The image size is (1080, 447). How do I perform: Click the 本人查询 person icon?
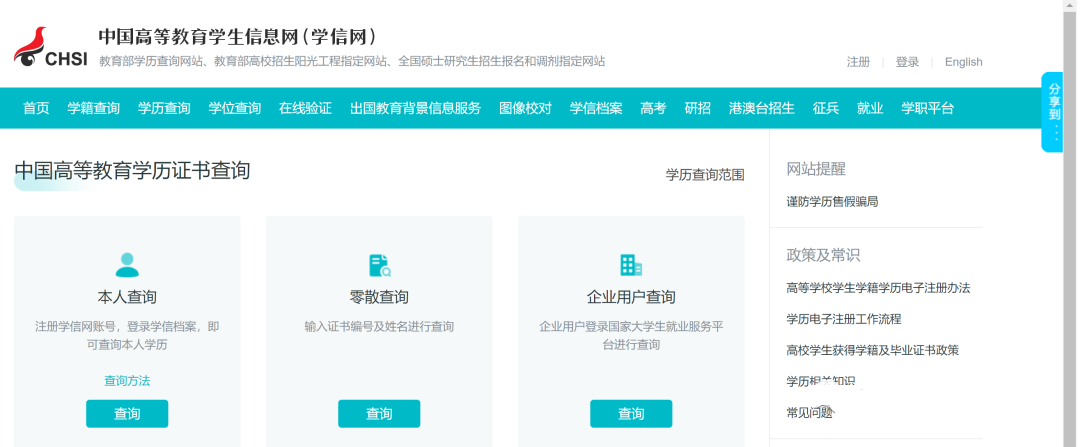tap(127, 265)
